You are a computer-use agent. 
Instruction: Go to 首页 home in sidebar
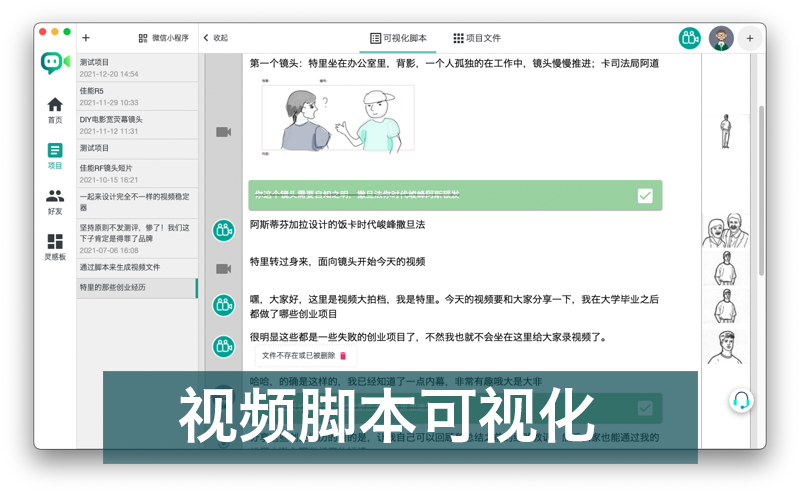tap(55, 110)
